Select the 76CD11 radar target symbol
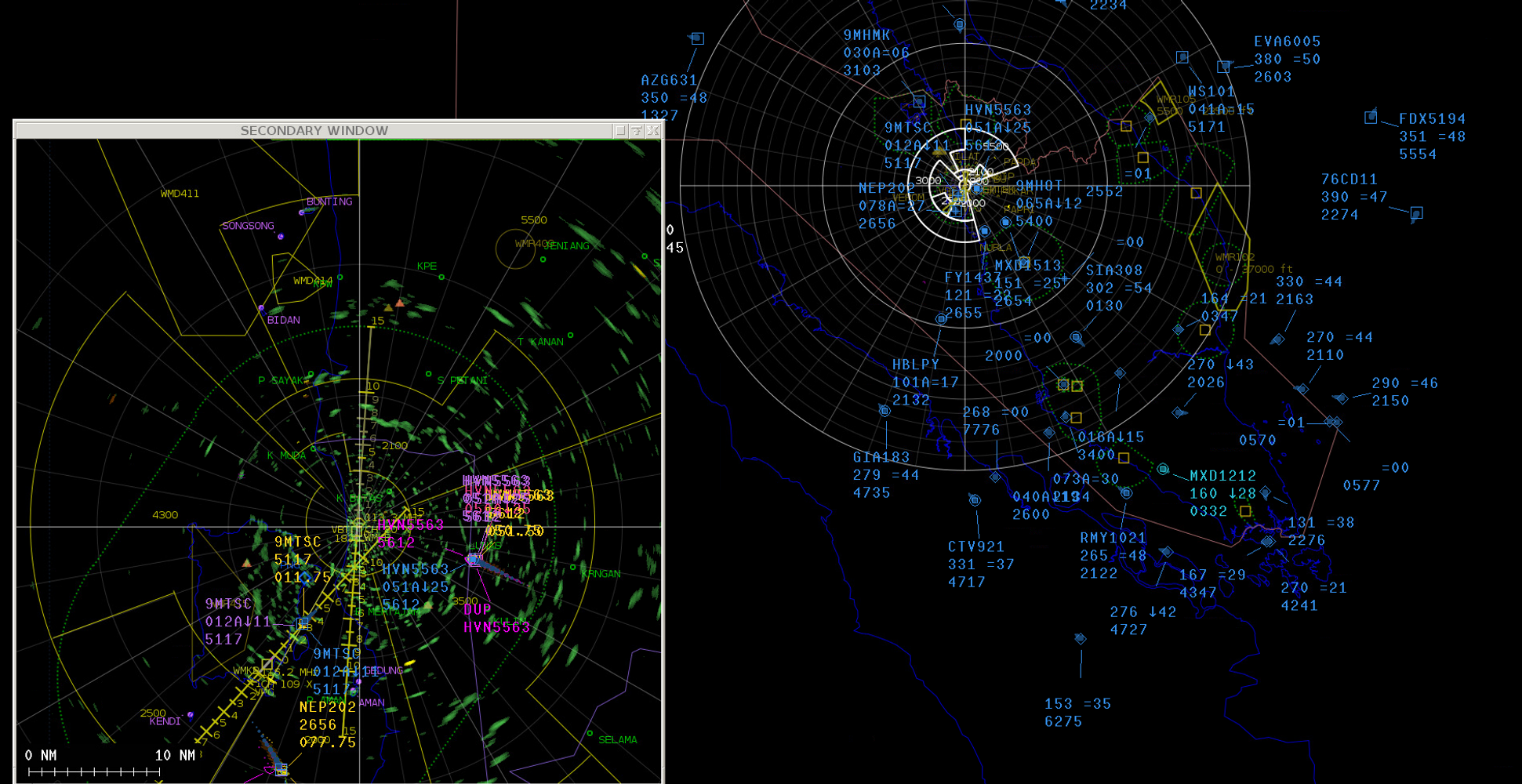 pyautogui.click(x=1416, y=213)
